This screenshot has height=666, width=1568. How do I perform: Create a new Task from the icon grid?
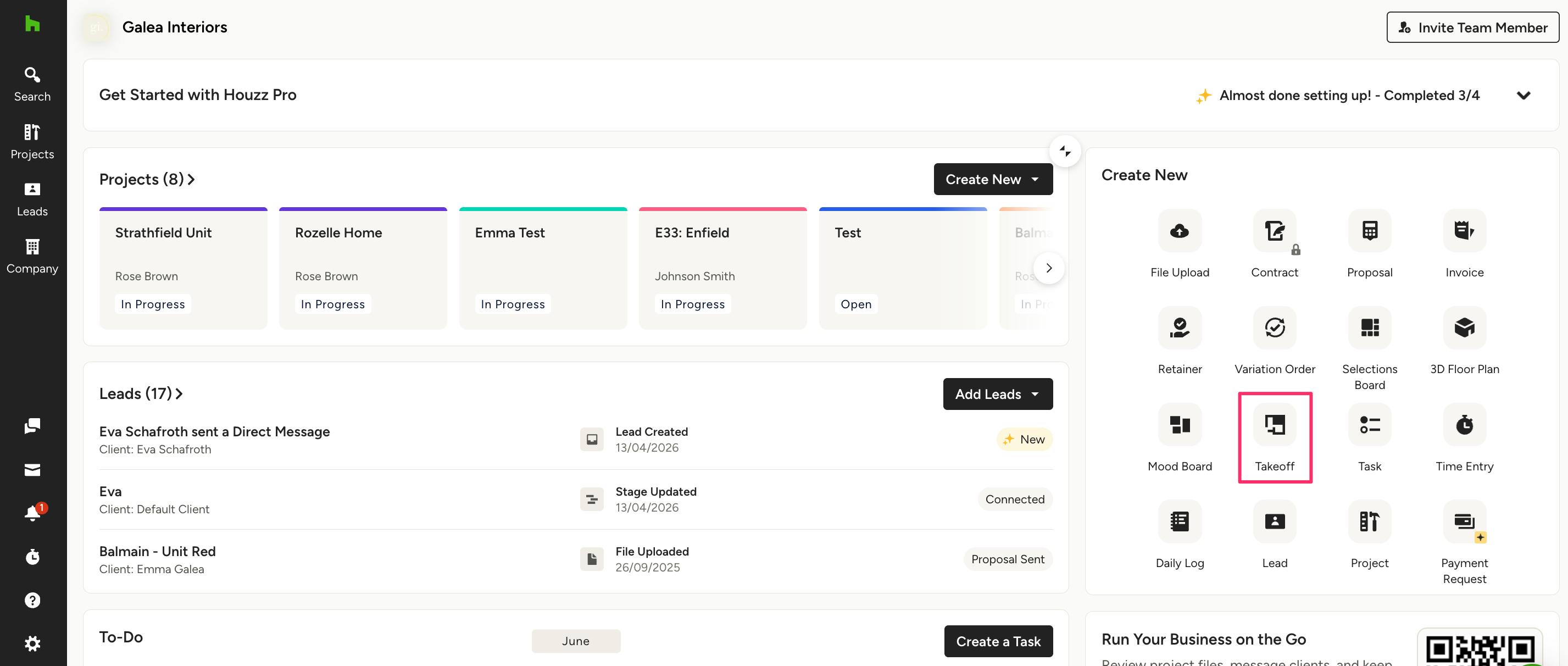pyautogui.click(x=1370, y=438)
